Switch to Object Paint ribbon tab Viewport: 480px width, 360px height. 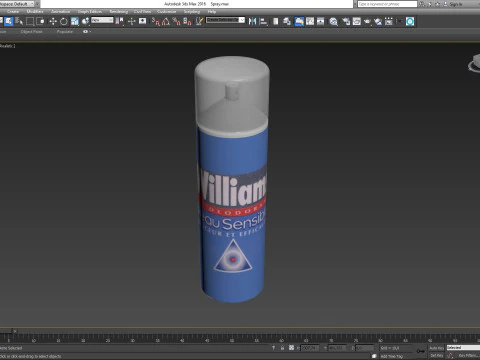pyautogui.click(x=31, y=32)
